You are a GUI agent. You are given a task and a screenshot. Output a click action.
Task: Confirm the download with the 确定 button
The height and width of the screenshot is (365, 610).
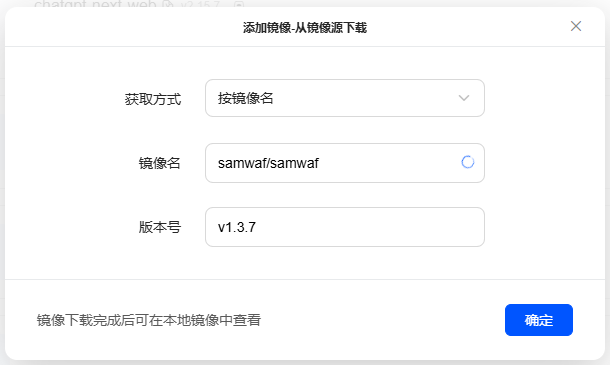click(x=539, y=320)
